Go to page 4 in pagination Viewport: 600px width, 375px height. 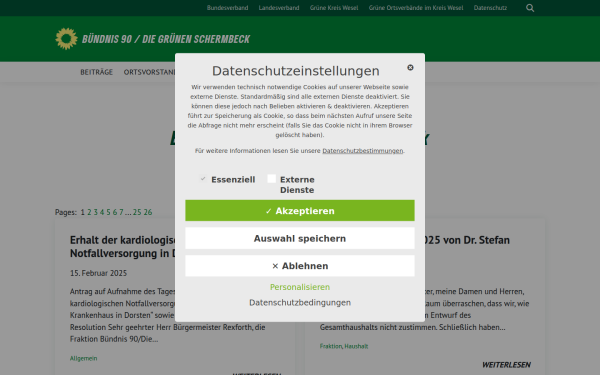102,212
